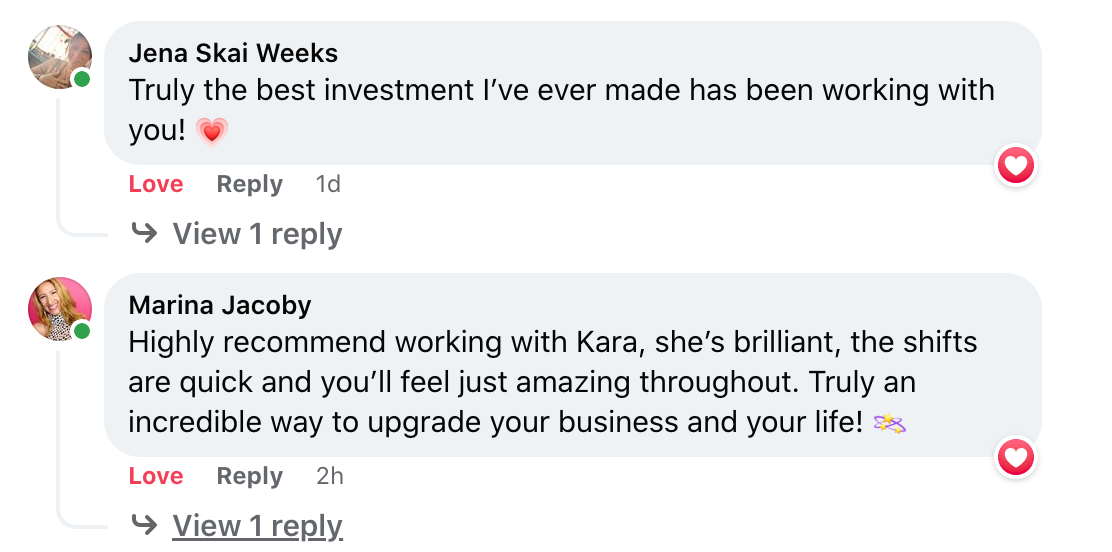Open the Marina Jacoby profile name link
Screen dimensions: 1112x552
220,305
